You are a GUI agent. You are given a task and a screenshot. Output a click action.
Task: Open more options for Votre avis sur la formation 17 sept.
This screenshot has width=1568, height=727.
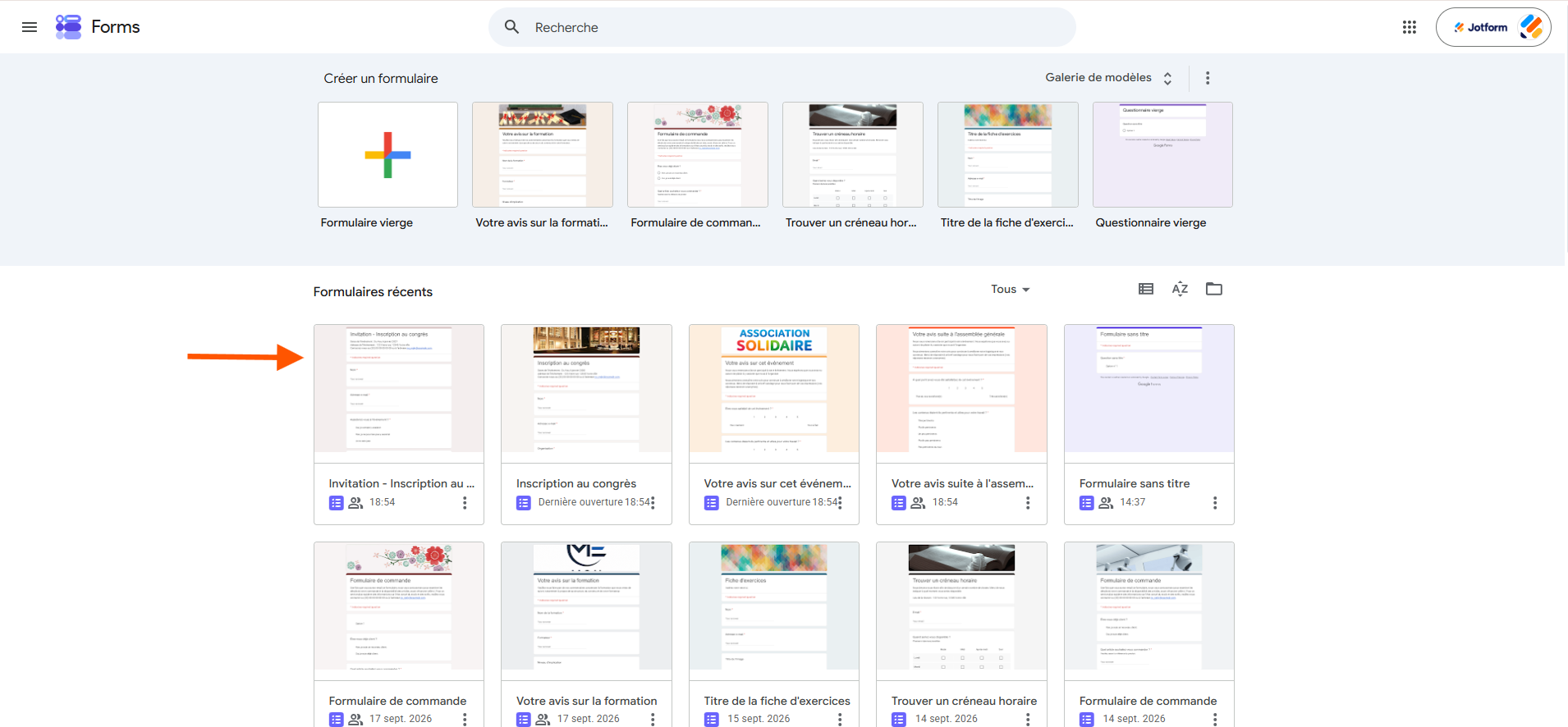653,719
